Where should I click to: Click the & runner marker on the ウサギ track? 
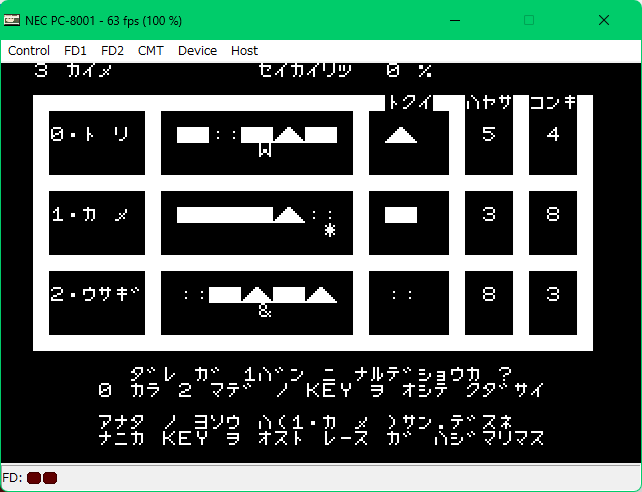[x=265, y=310]
